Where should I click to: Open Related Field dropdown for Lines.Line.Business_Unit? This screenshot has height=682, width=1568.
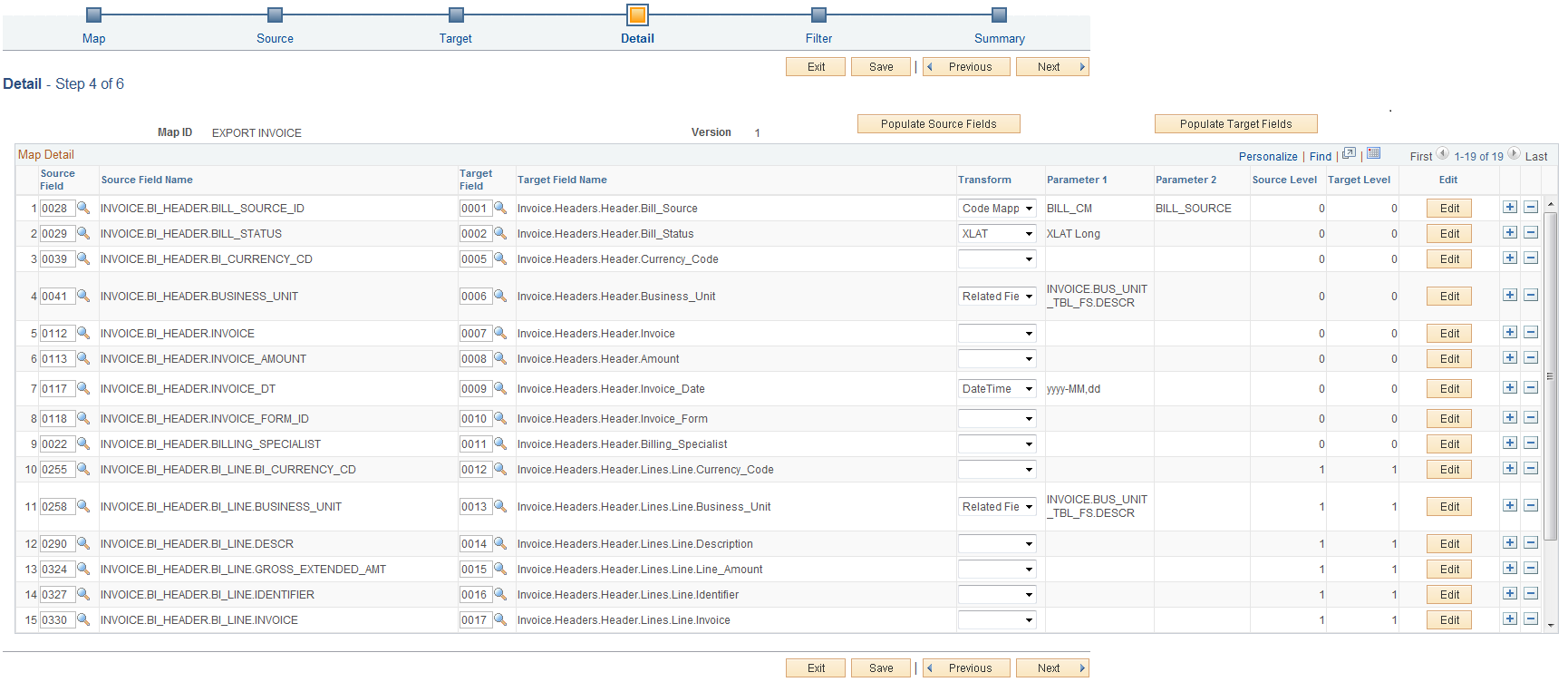[x=997, y=507]
